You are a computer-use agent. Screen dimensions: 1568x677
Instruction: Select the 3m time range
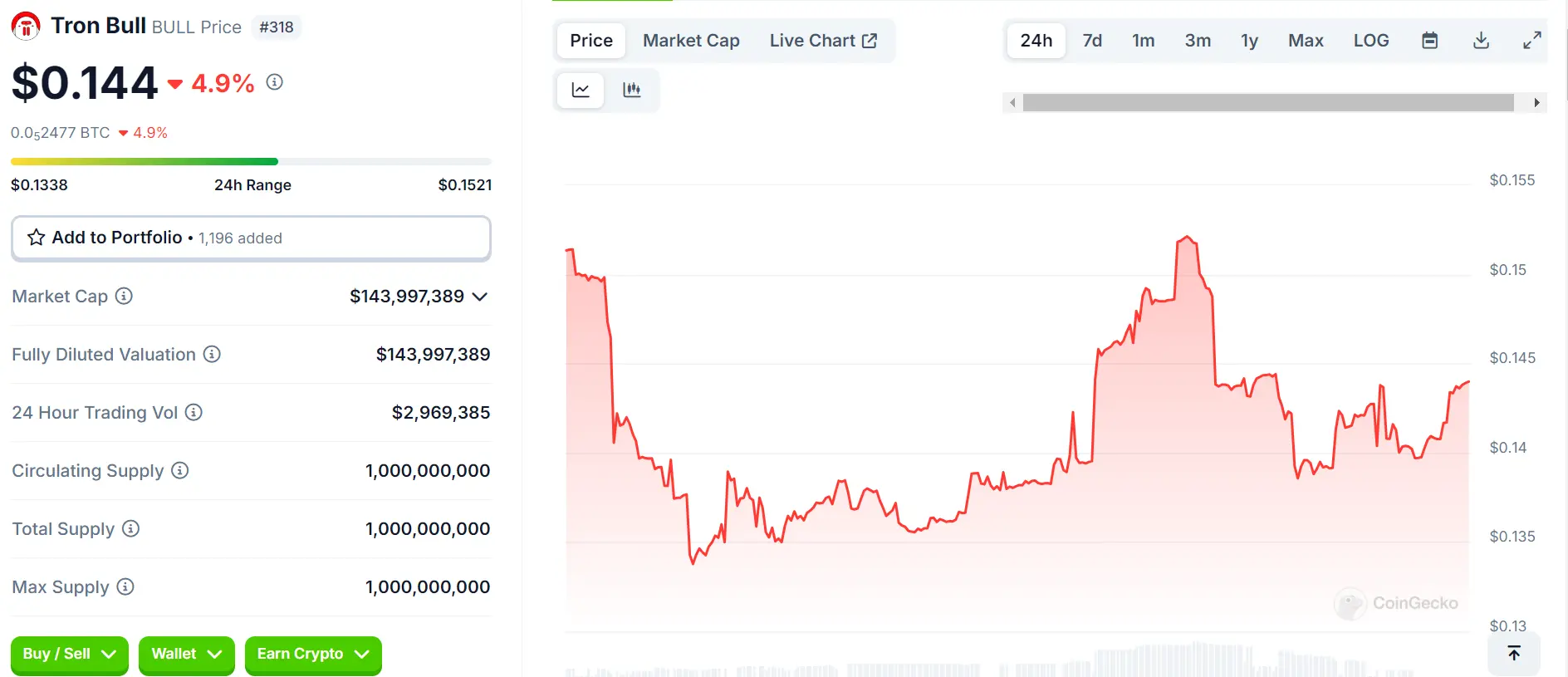click(1198, 41)
